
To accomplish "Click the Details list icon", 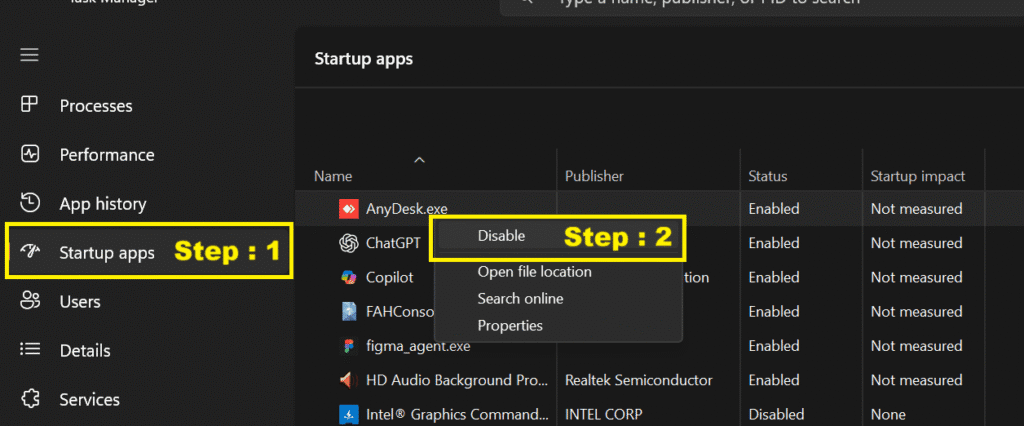I will pyautogui.click(x=30, y=350).
